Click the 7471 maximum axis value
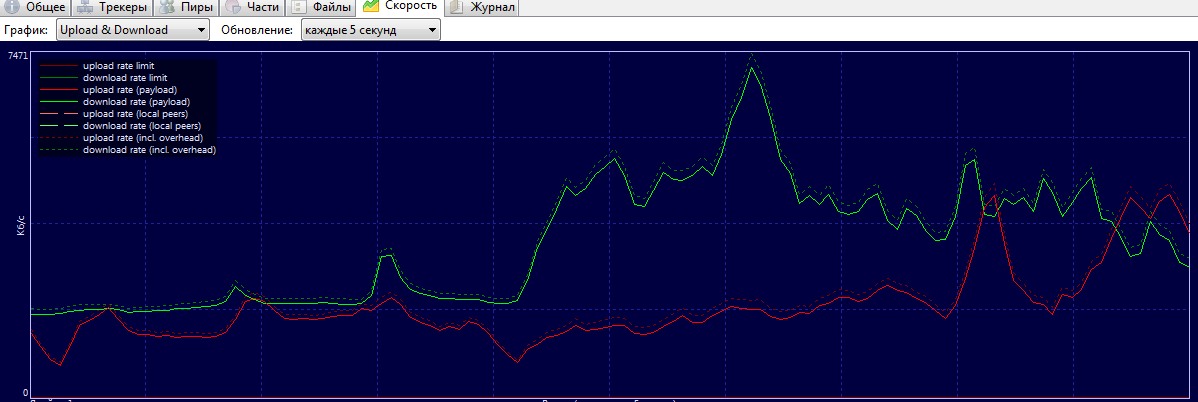This screenshot has height=402, width=1198. (x=17, y=57)
